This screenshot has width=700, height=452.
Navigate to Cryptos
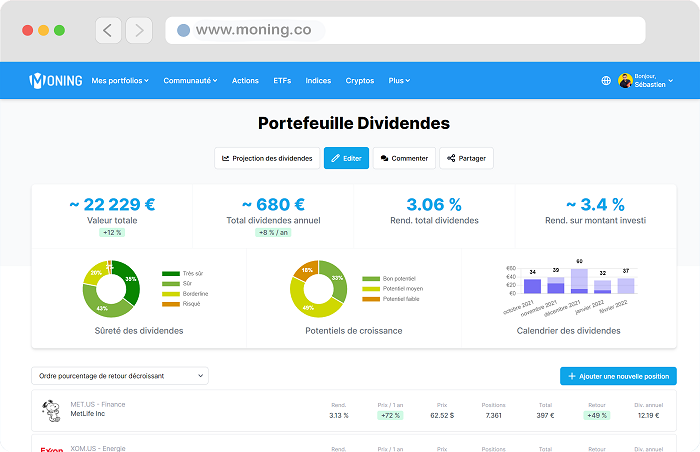click(x=360, y=81)
